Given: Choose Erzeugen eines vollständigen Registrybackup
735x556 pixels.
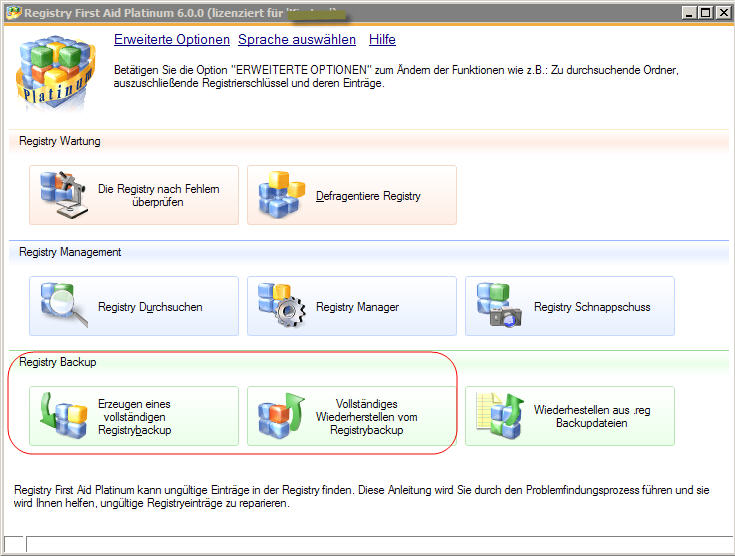Looking at the screenshot, I should tap(134, 416).
